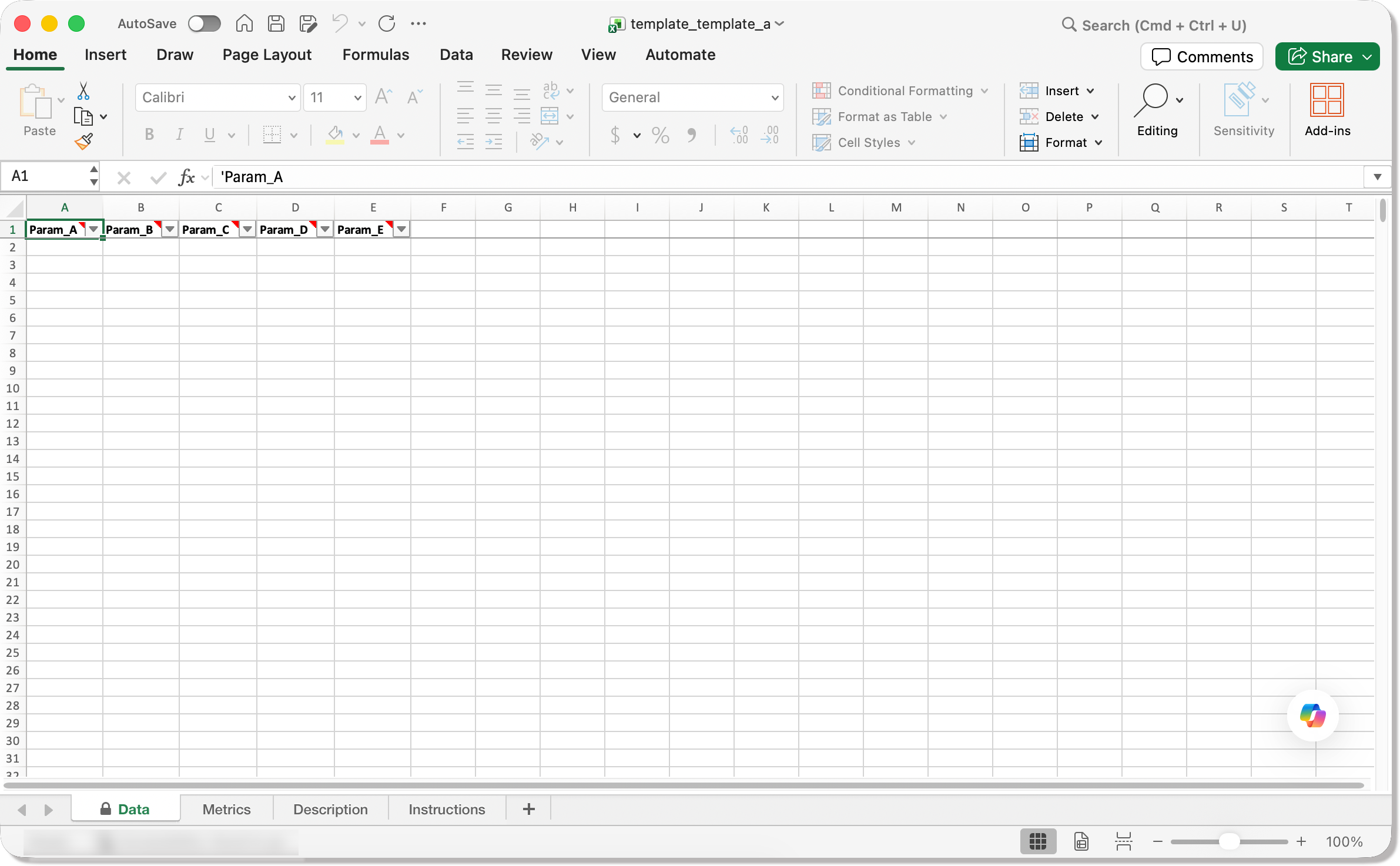Open the Instructions sheet tab
The width and height of the screenshot is (1400, 866).
447,810
